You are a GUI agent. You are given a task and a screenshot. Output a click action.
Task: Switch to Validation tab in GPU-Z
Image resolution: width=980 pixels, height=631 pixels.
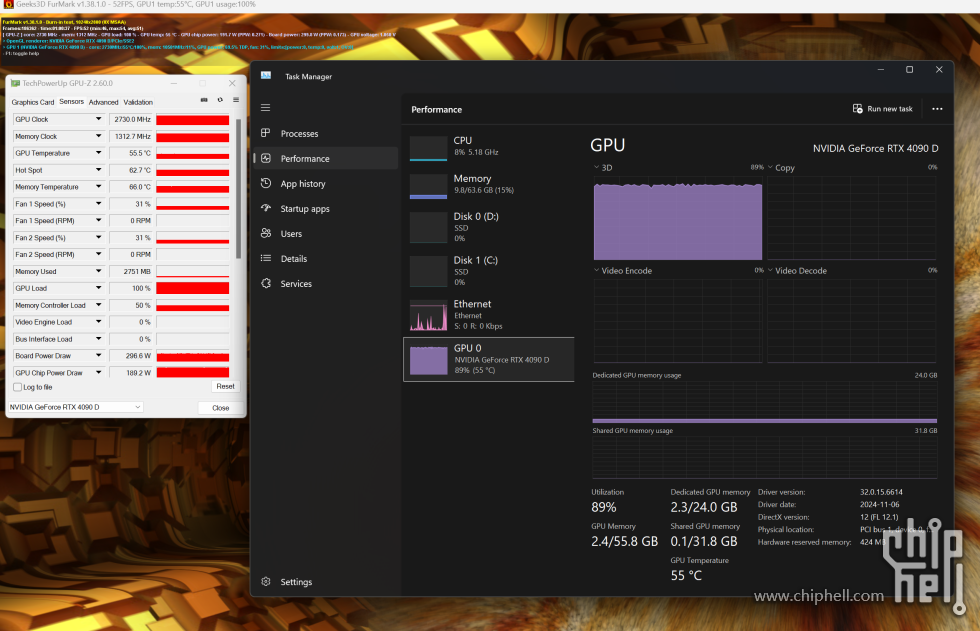tap(138, 102)
